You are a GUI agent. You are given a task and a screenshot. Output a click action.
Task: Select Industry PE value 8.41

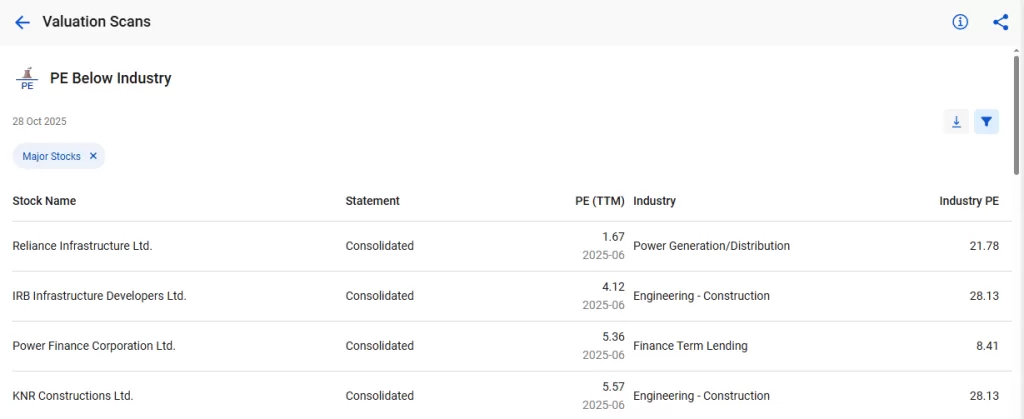(987, 346)
